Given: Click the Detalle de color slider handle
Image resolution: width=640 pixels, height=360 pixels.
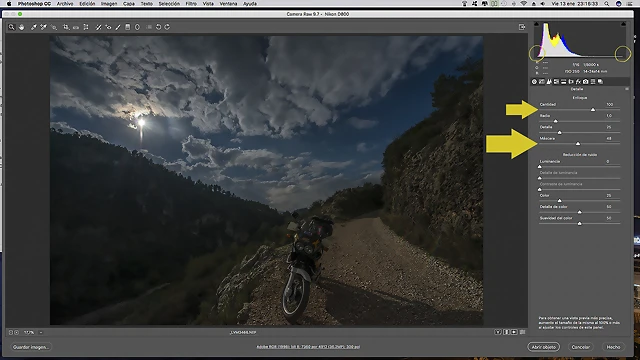Looking at the screenshot, I should point(580,212).
